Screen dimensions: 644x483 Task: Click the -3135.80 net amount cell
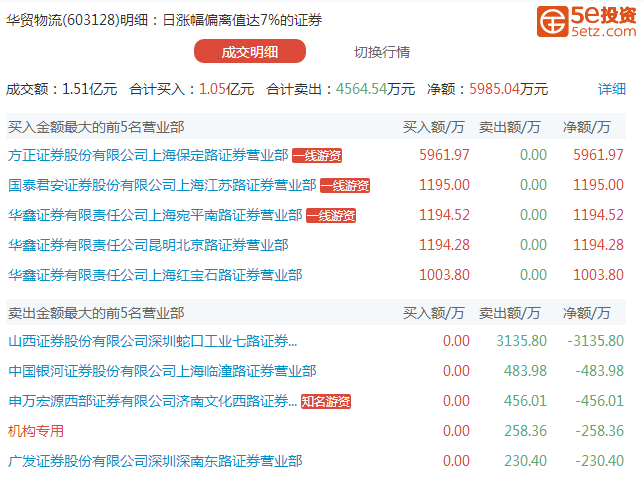(596, 341)
